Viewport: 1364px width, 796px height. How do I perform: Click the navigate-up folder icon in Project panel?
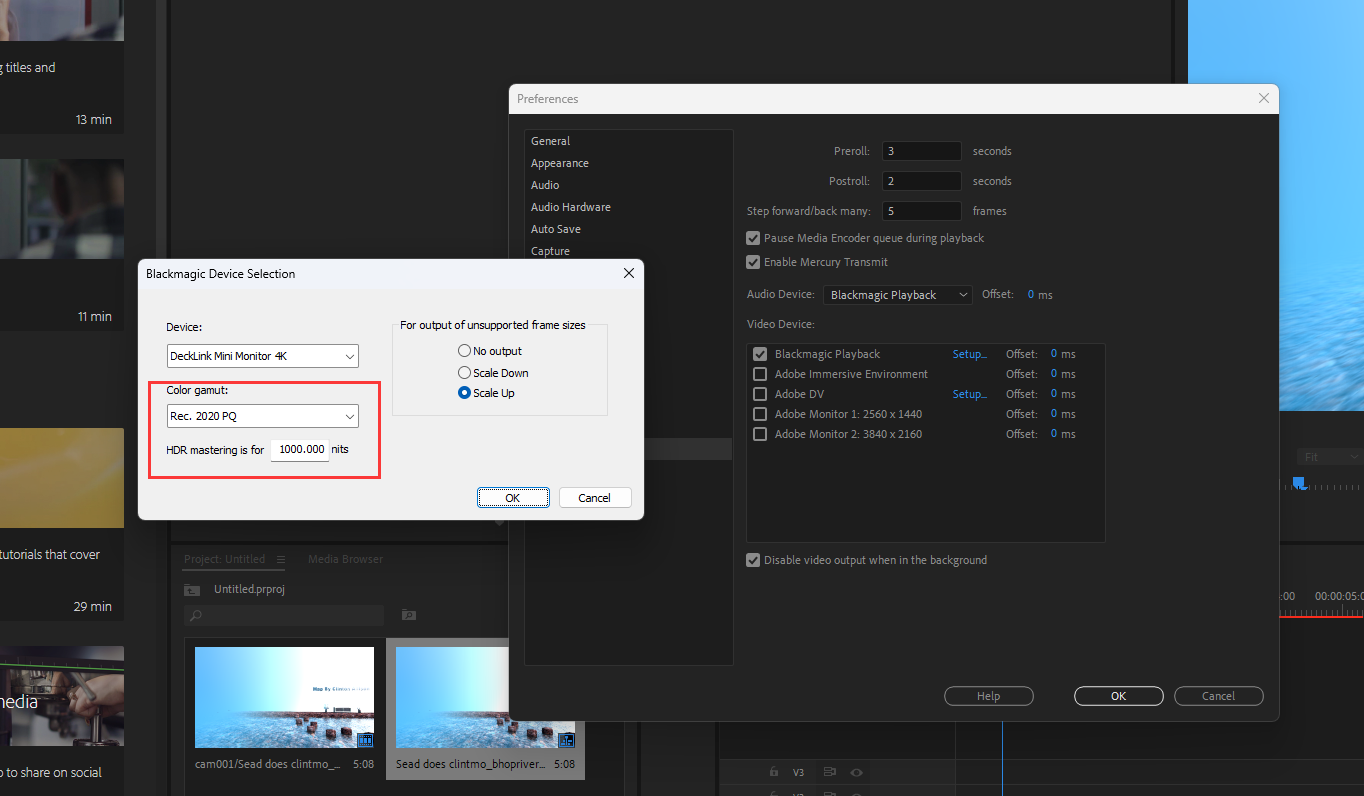point(192,589)
